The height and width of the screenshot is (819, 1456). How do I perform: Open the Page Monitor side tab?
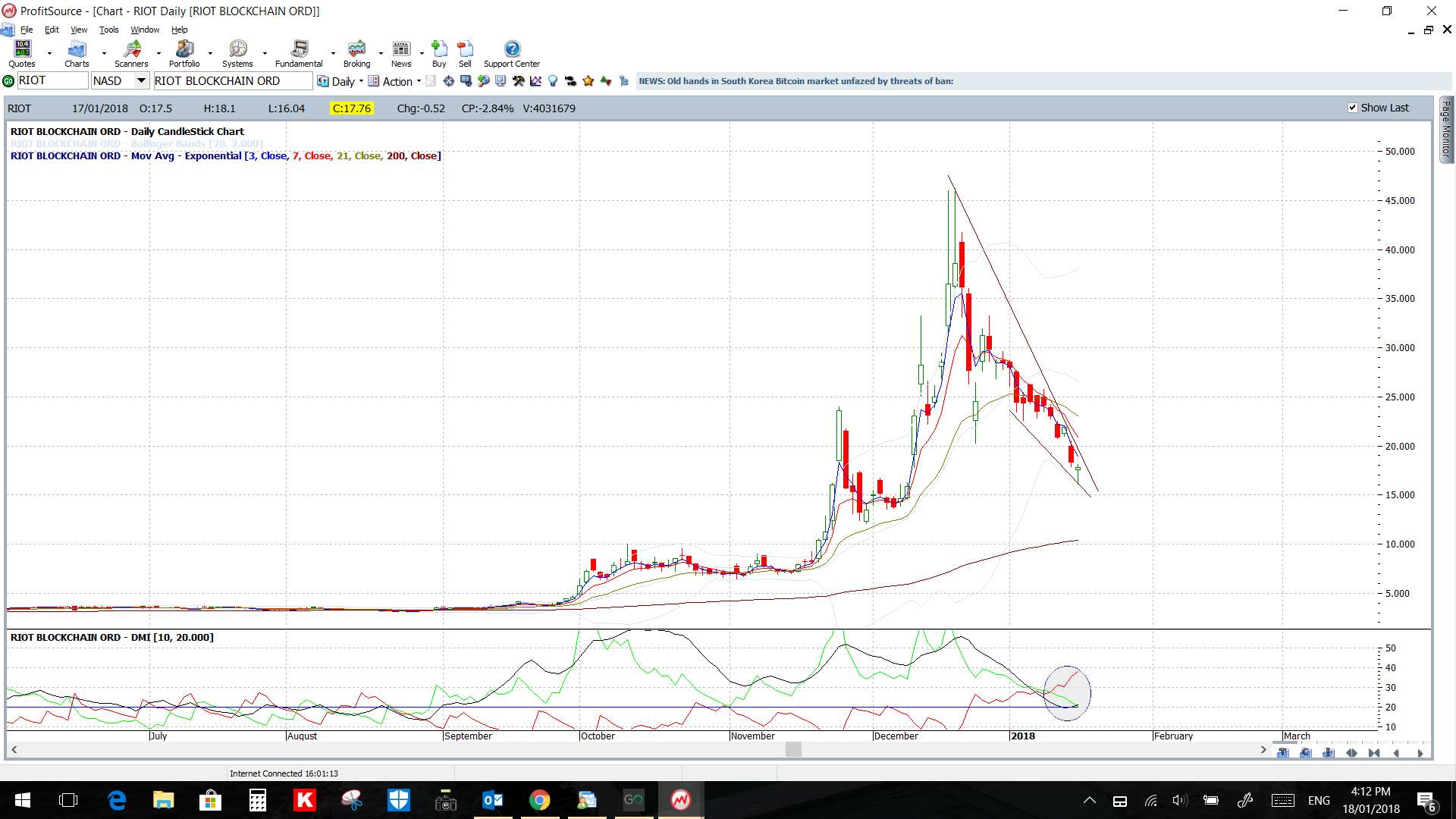click(x=1446, y=129)
